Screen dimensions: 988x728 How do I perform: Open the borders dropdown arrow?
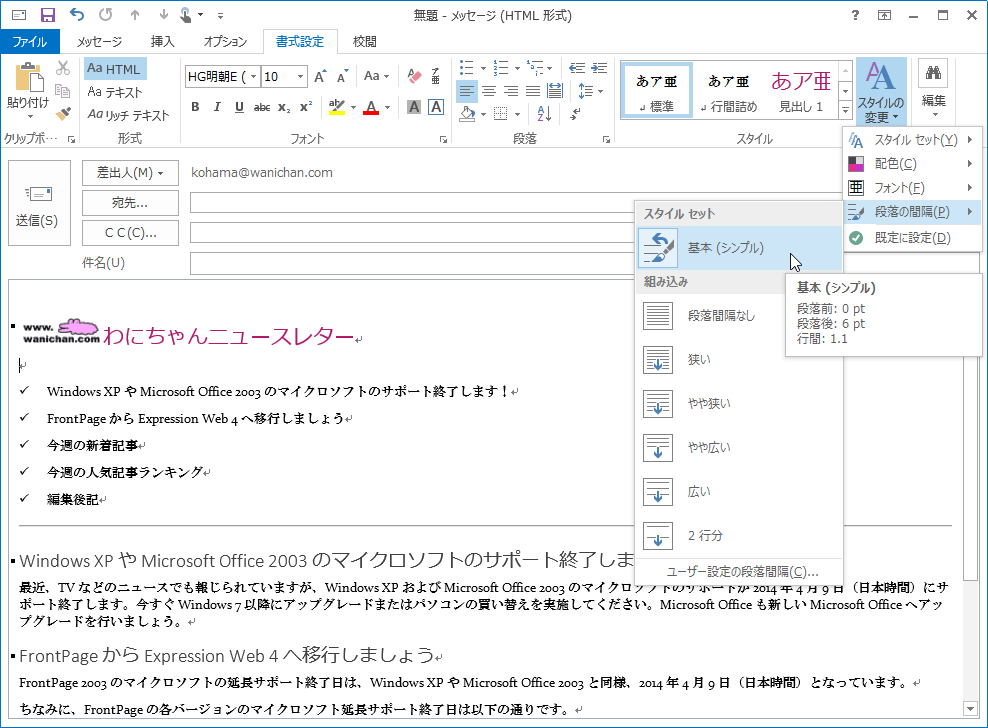pyautogui.click(x=517, y=114)
